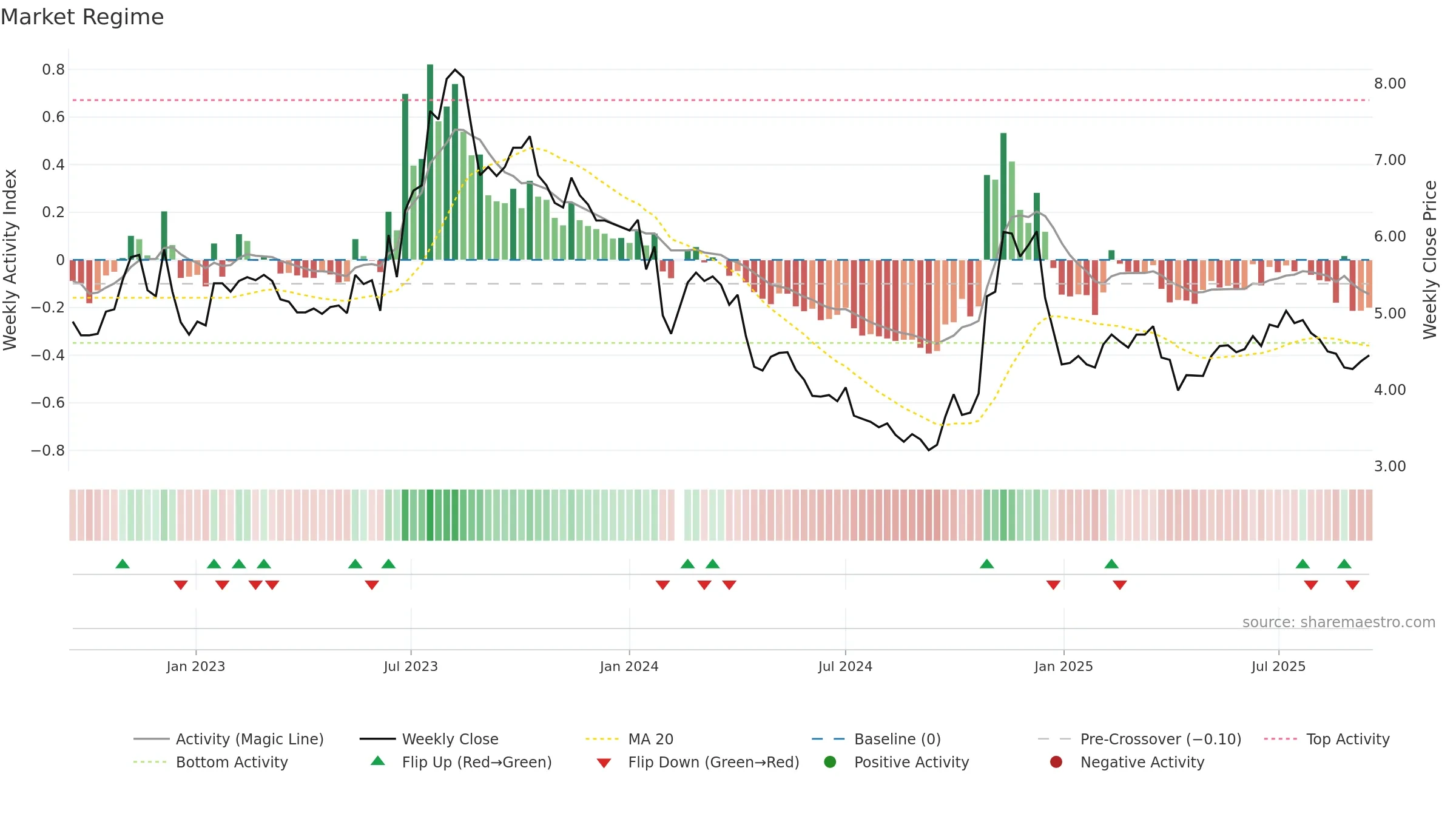This screenshot has width=1456, height=819.
Task: Click the Jul 2023 x-axis label
Action: coord(411,666)
